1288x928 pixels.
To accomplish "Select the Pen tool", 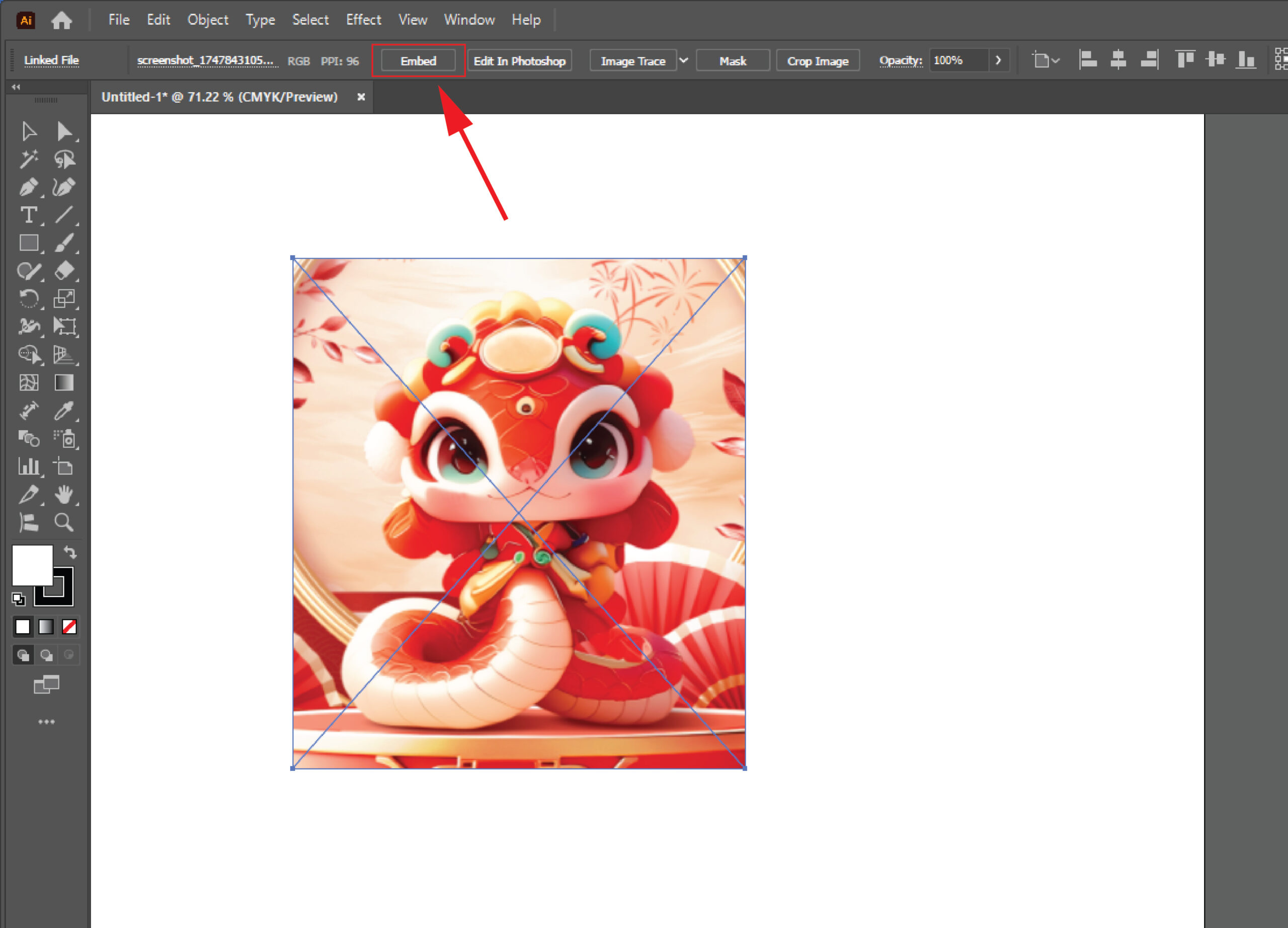I will coord(29,187).
